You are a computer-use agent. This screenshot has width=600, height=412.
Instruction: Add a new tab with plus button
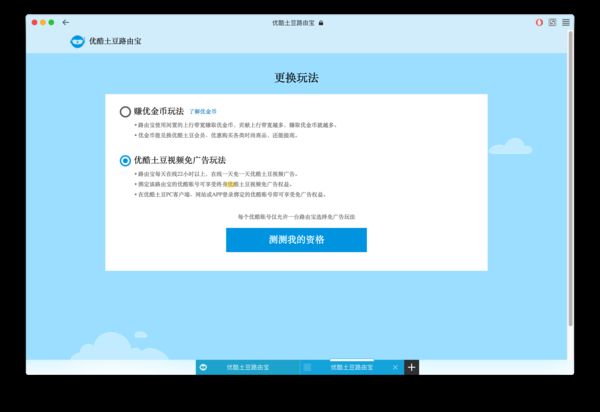click(411, 367)
